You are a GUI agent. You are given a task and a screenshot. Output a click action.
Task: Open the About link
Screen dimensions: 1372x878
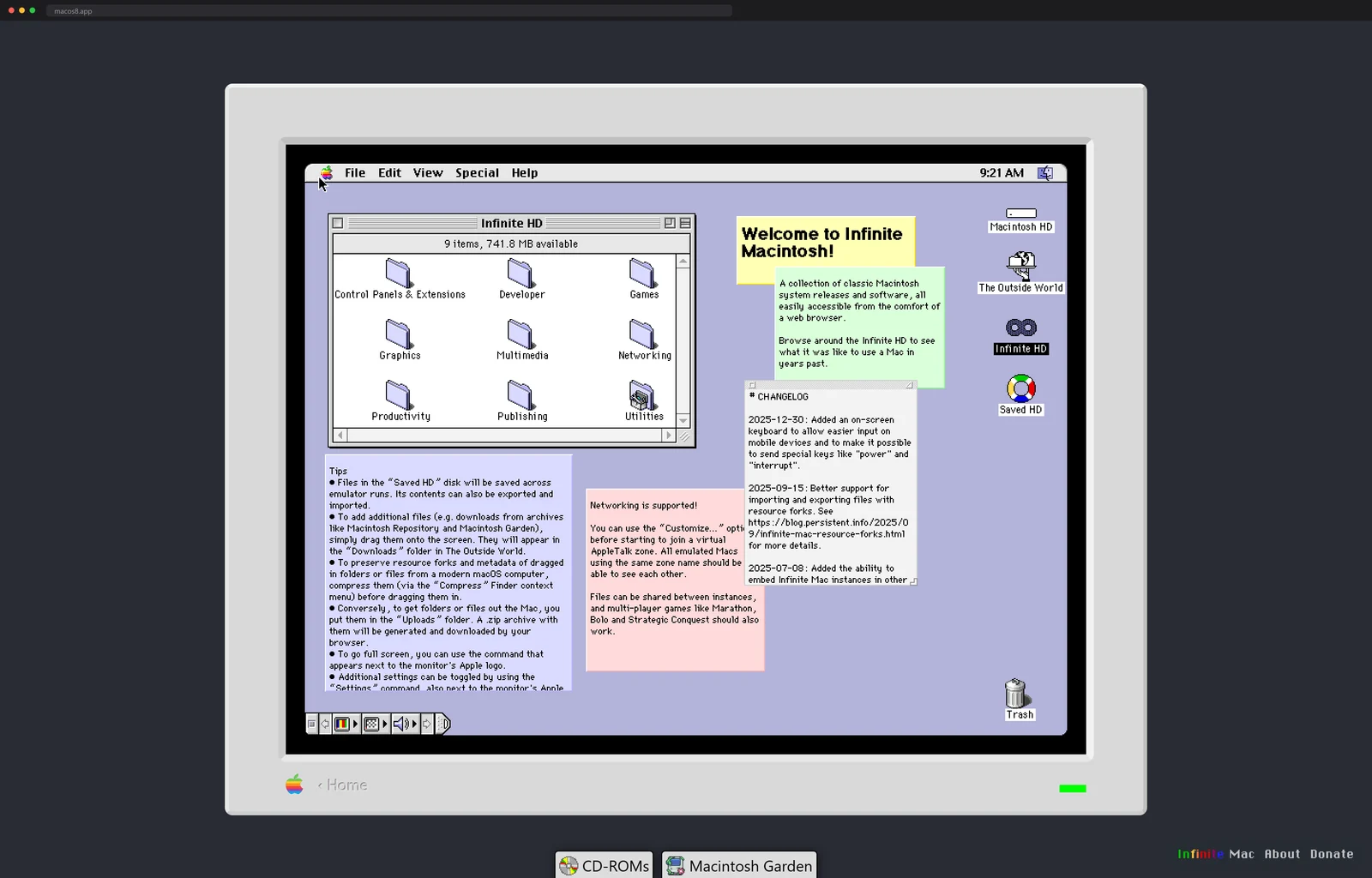[1282, 854]
